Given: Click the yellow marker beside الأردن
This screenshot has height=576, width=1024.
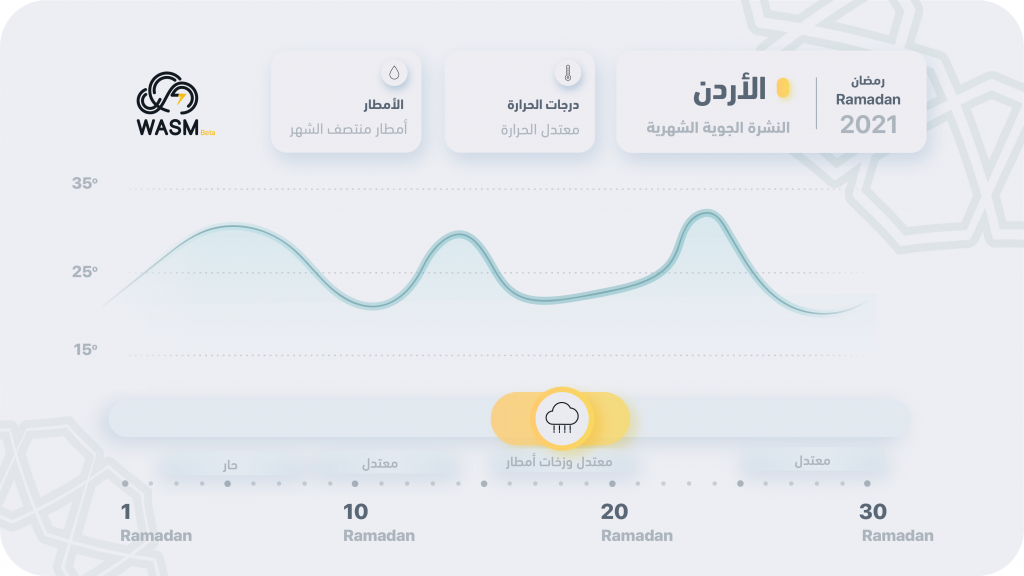Looking at the screenshot, I should tap(782, 88).
